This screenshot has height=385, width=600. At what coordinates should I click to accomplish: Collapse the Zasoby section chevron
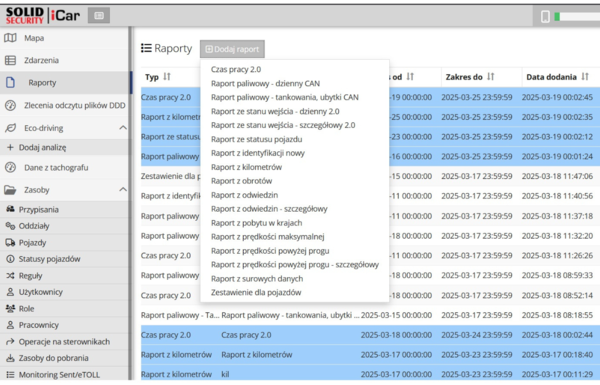pyautogui.click(x=123, y=189)
